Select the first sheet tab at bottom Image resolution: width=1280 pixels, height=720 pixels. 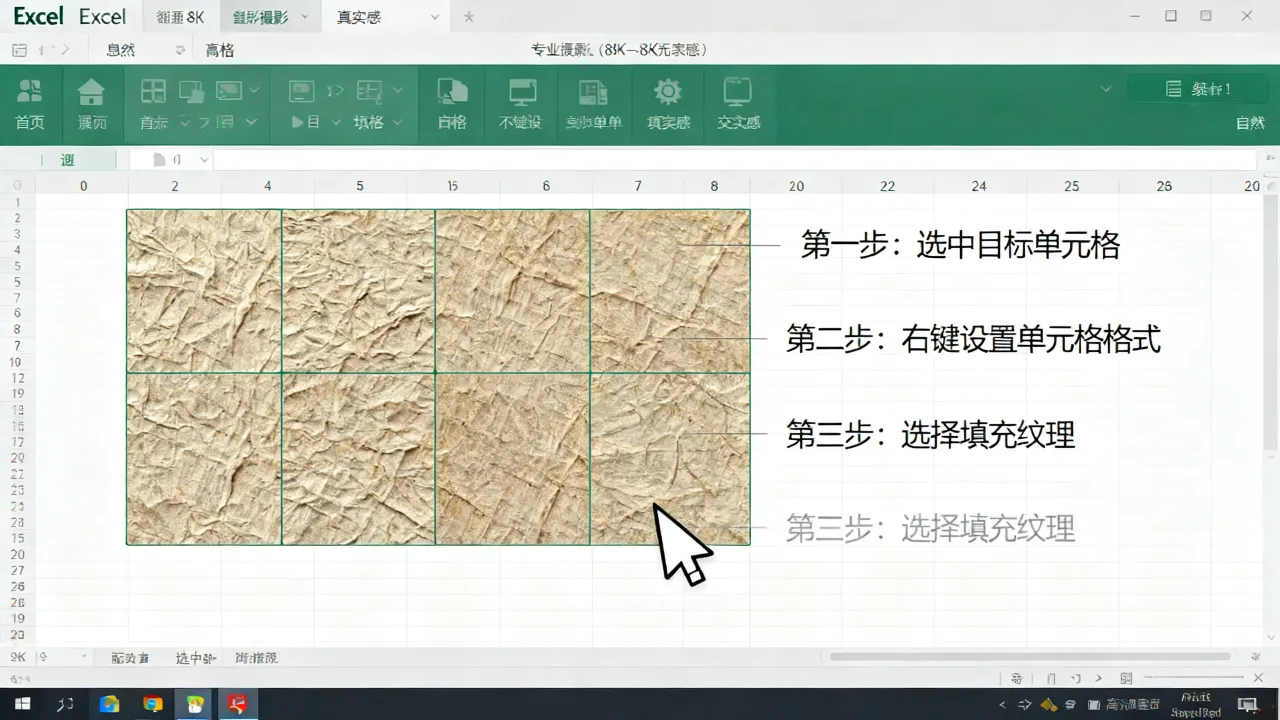(130, 658)
